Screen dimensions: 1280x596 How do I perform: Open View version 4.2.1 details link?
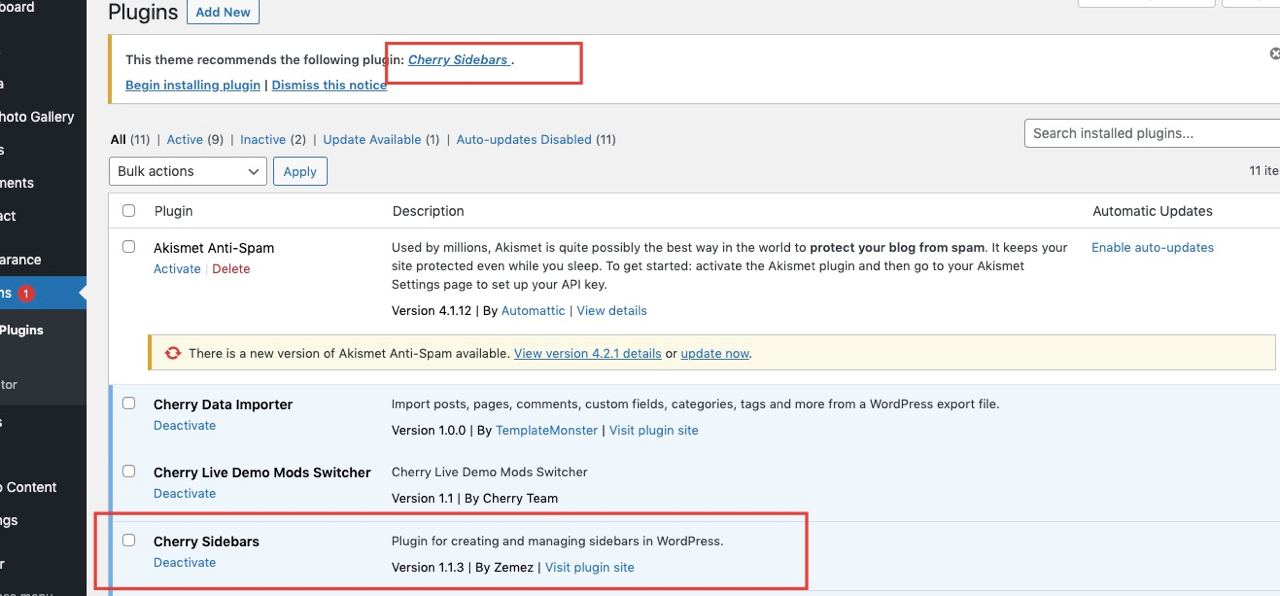(588, 354)
